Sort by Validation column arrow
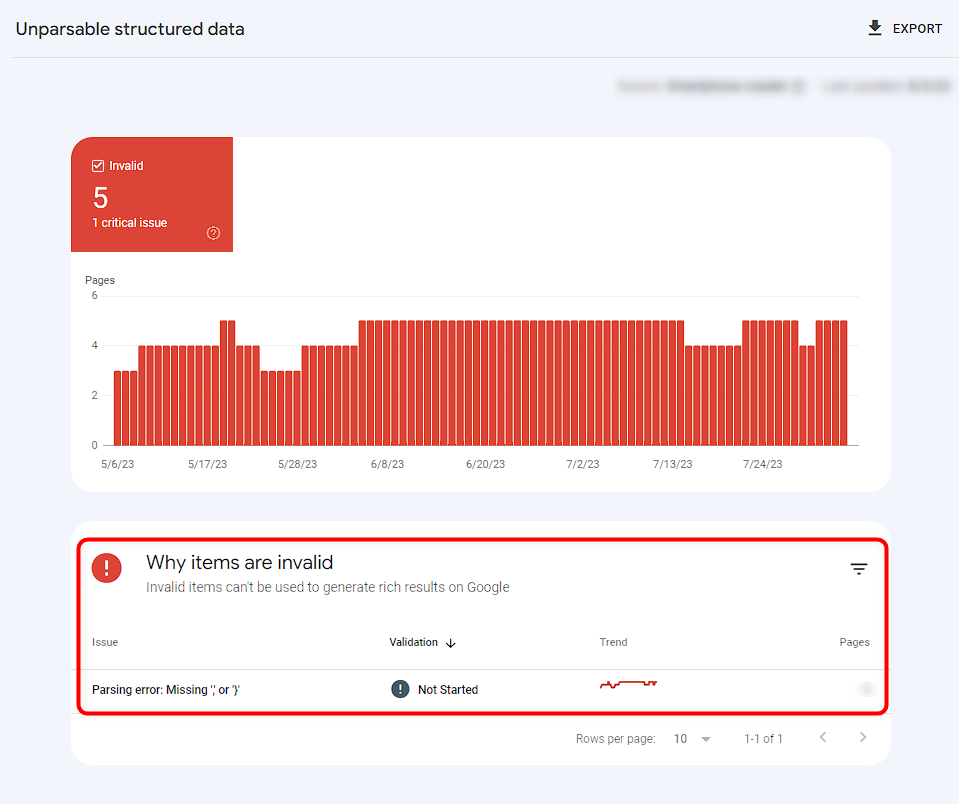The image size is (959, 804). coord(451,643)
